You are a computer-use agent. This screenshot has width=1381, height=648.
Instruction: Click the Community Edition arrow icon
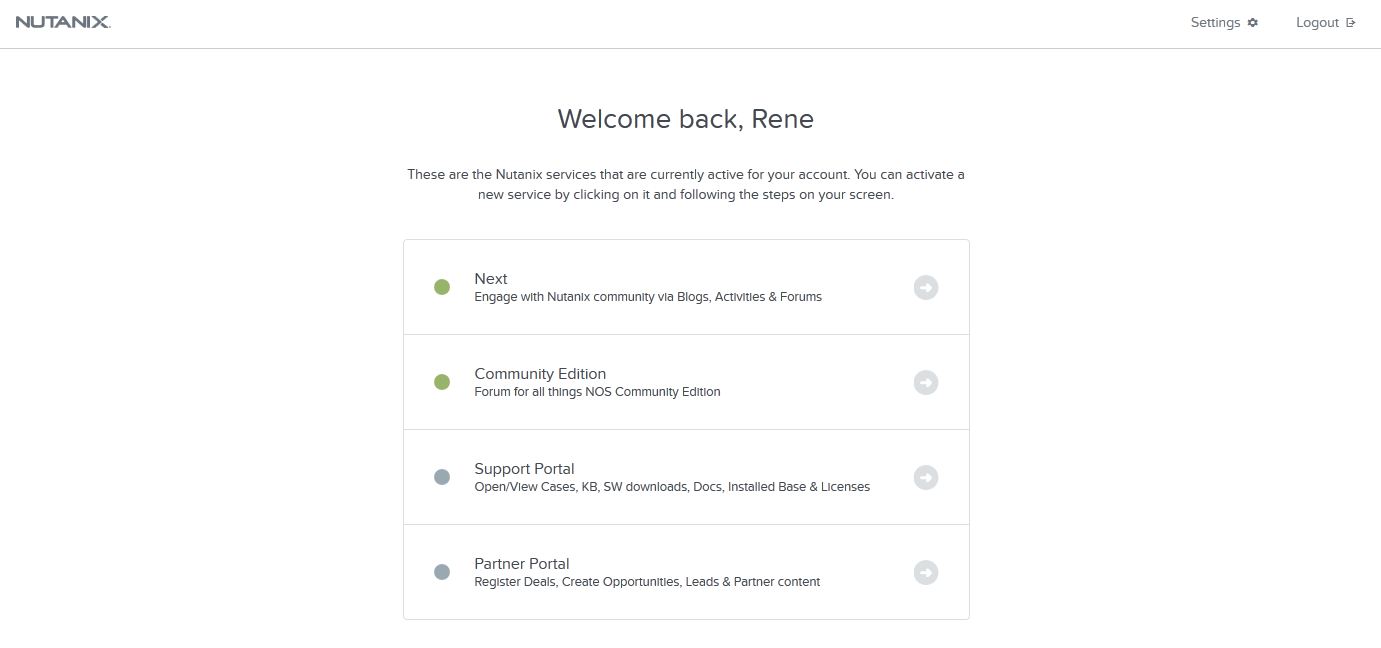pyautogui.click(x=926, y=383)
